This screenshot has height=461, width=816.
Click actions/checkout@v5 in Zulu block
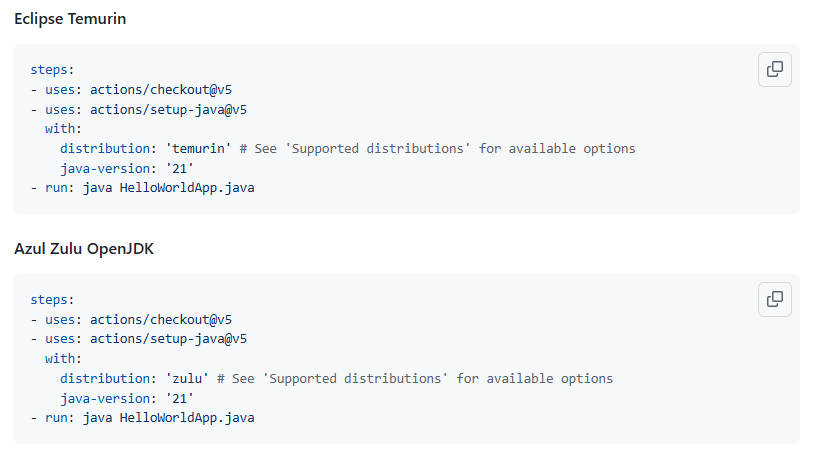point(161,319)
